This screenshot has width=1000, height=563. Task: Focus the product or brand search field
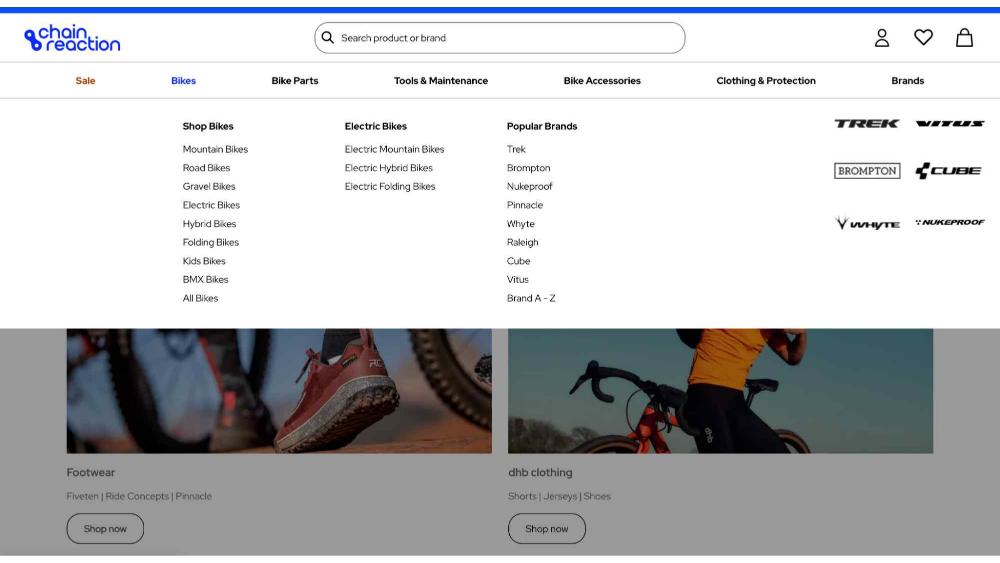tap(500, 38)
